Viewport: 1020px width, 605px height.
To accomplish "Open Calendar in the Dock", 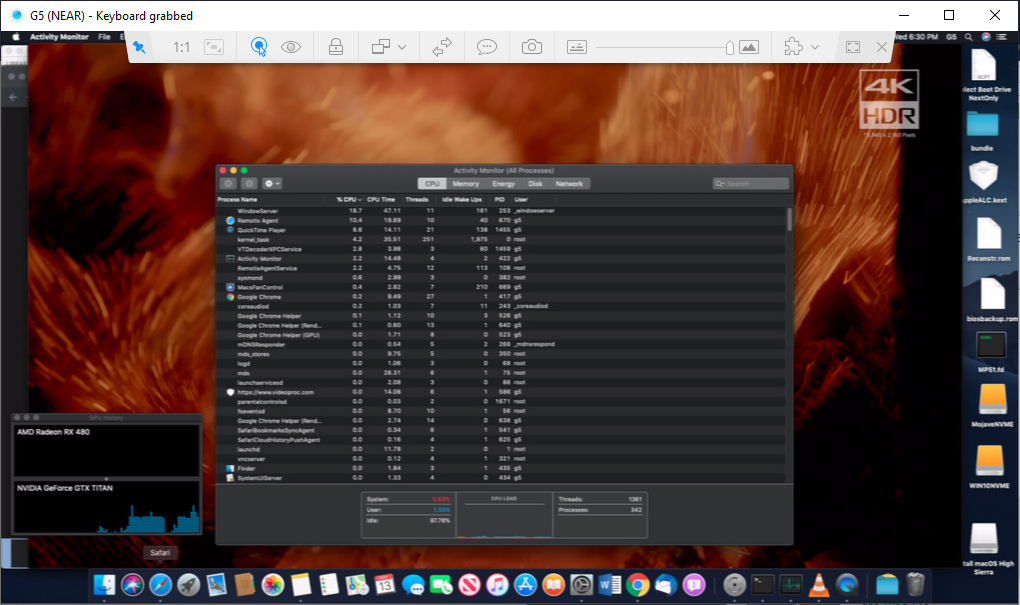I will click(384, 585).
